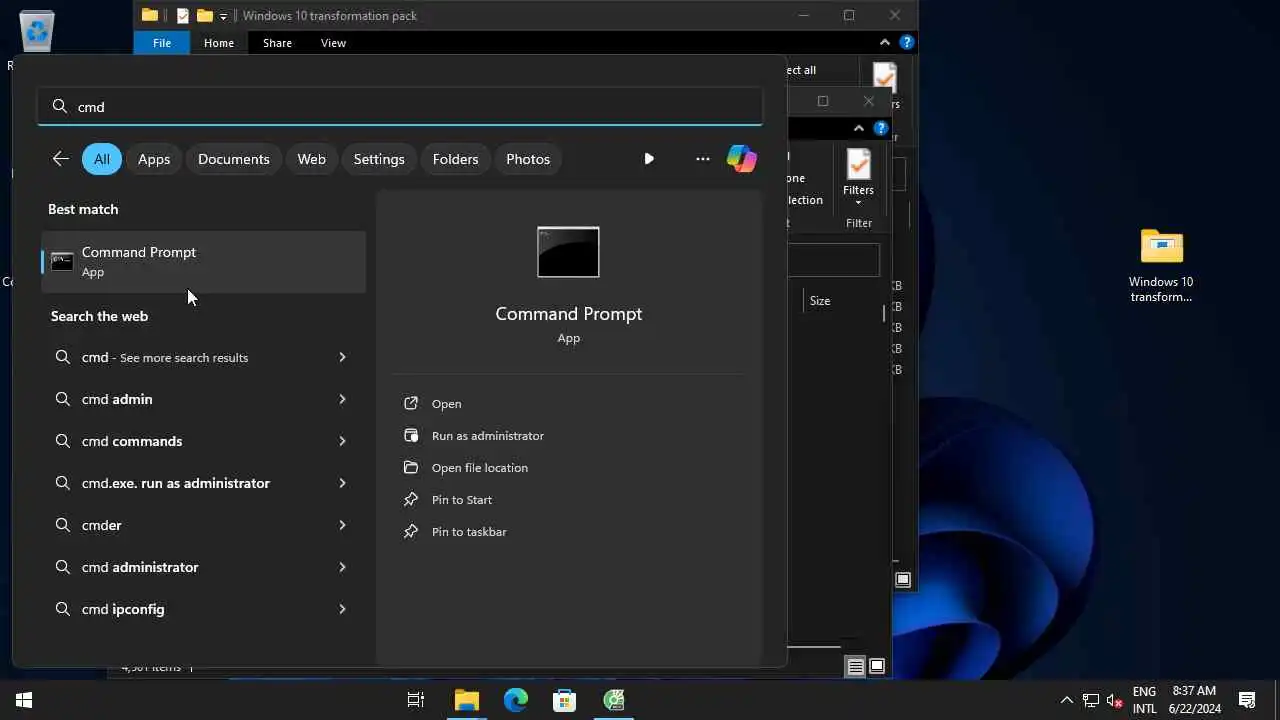Click Size column header in Explorer

coord(820,301)
